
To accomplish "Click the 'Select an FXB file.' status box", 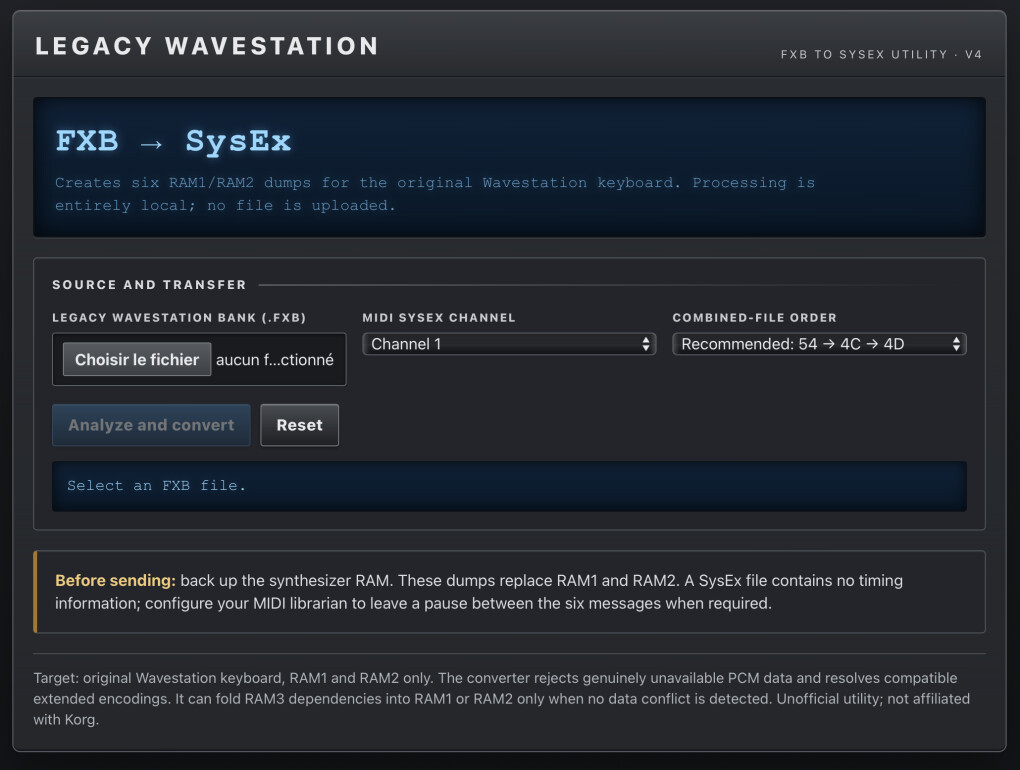I will (x=509, y=486).
